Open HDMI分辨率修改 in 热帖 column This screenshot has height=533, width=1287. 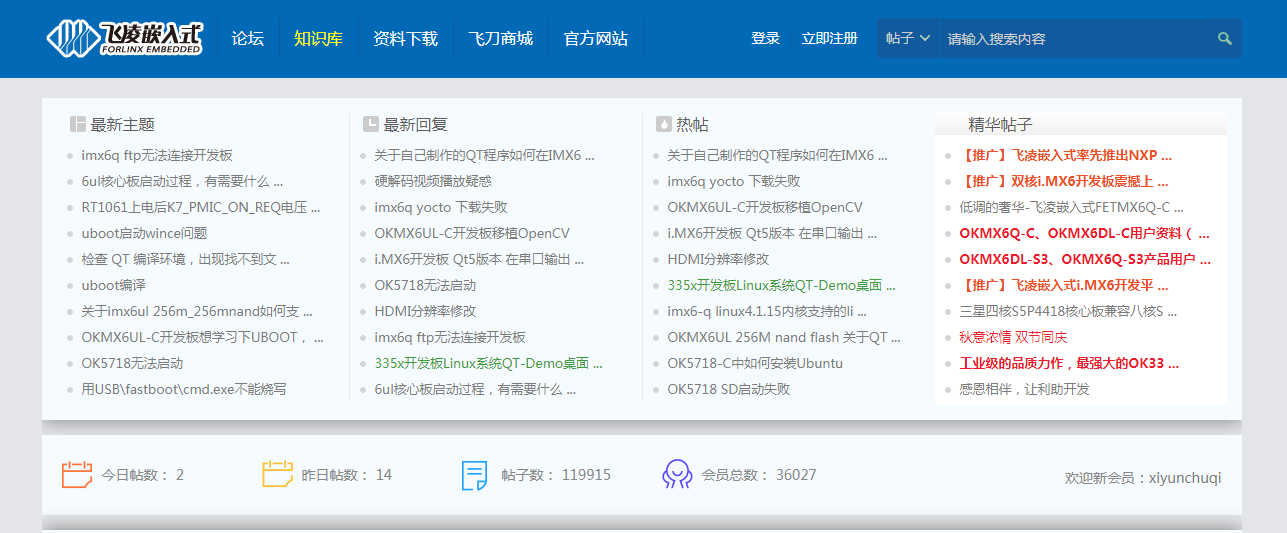coord(718,259)
